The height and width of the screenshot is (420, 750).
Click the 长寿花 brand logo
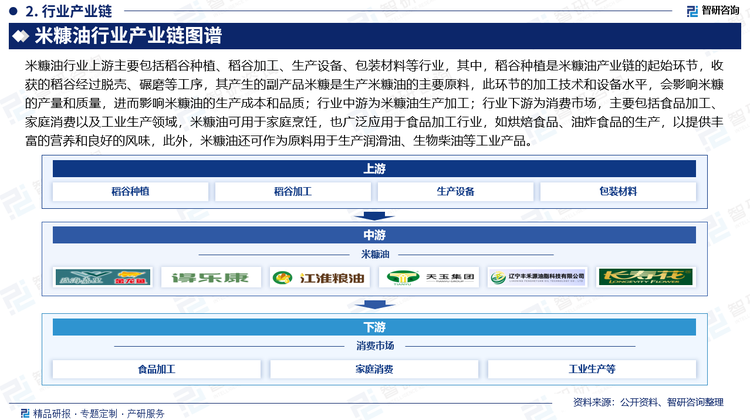click(646, 277)
